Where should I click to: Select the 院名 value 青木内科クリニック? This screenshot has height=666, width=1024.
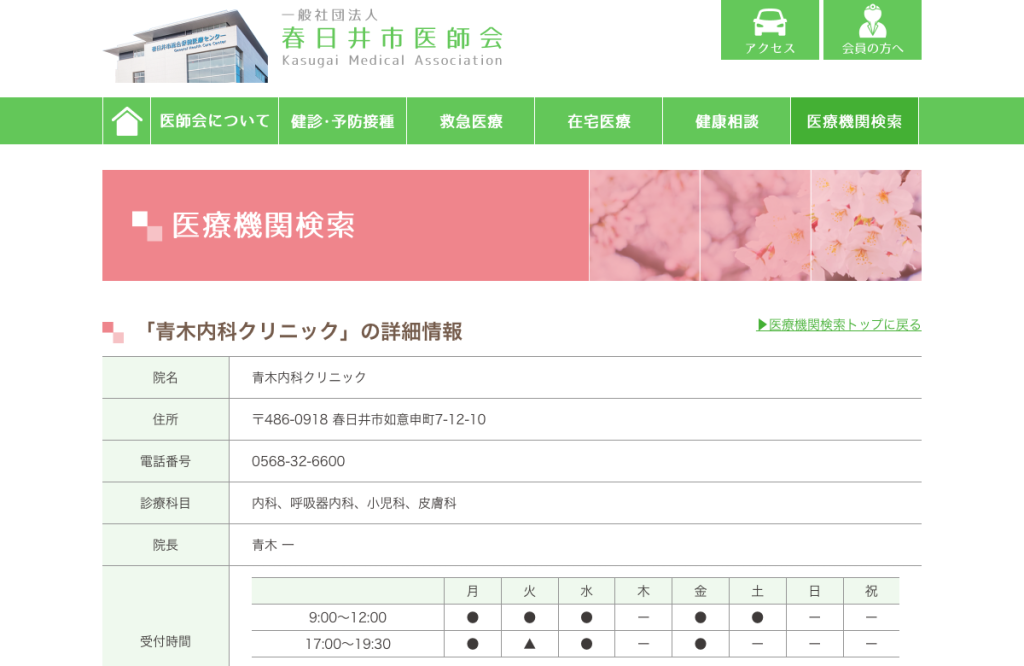pyautogui.click(x=309, y=377)
